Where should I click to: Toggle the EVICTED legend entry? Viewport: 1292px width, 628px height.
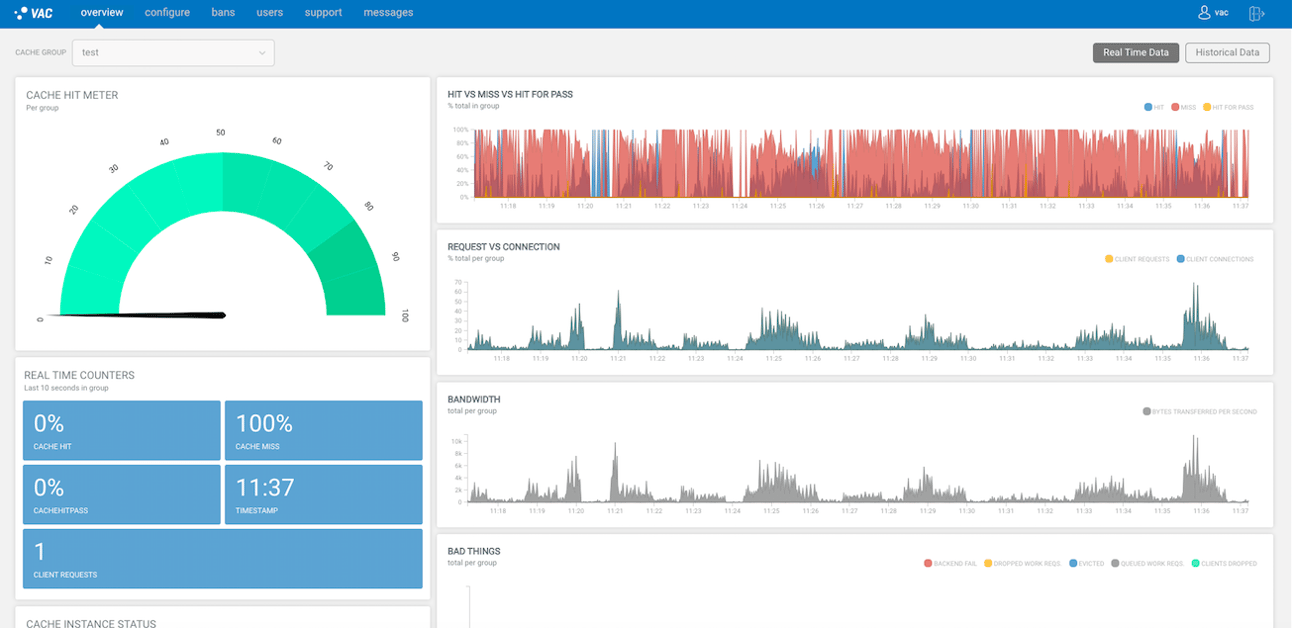[x=1087, y=563]
